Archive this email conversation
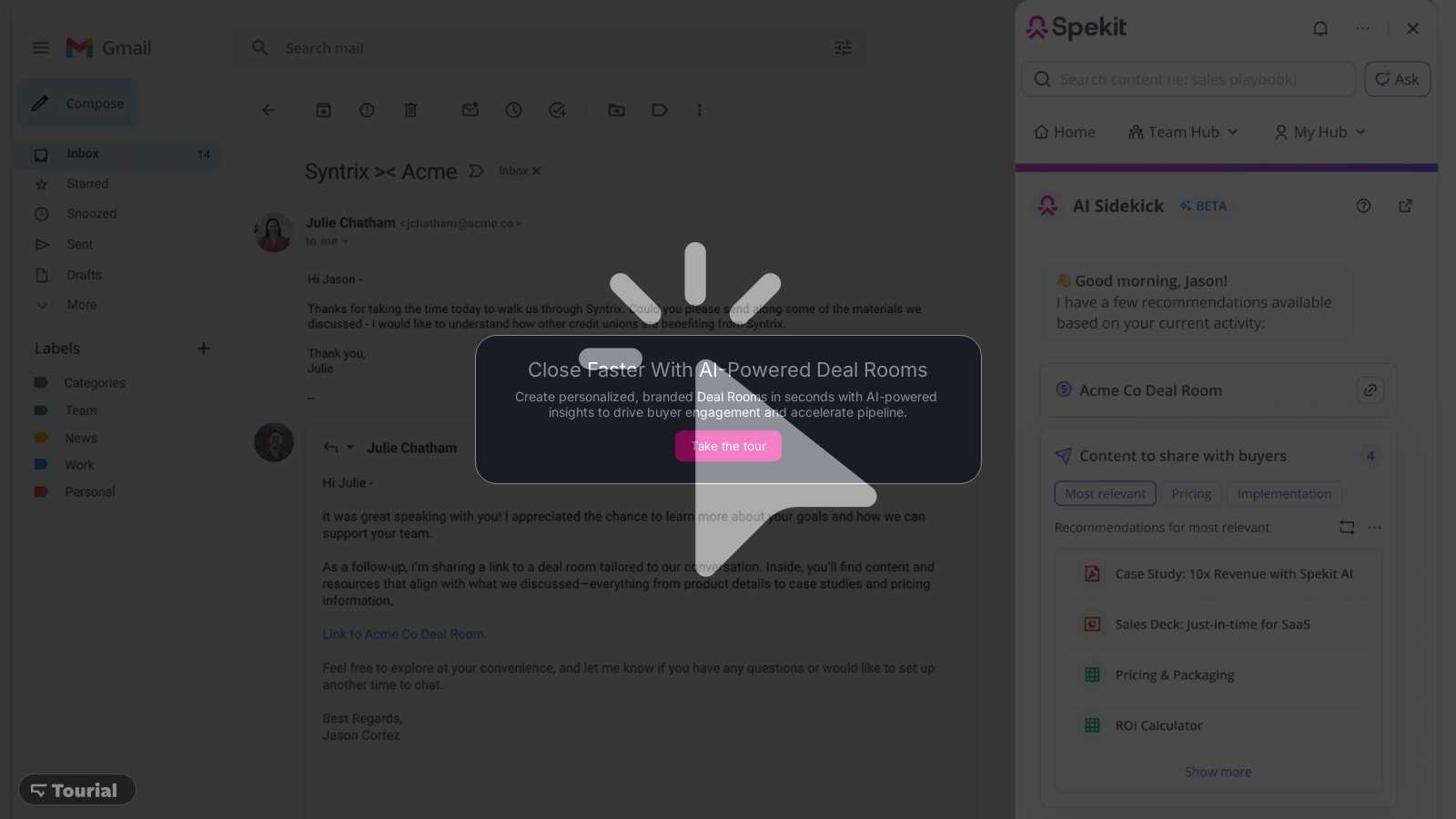Viewport: 1456px width, 819px height. coord(323,110)
